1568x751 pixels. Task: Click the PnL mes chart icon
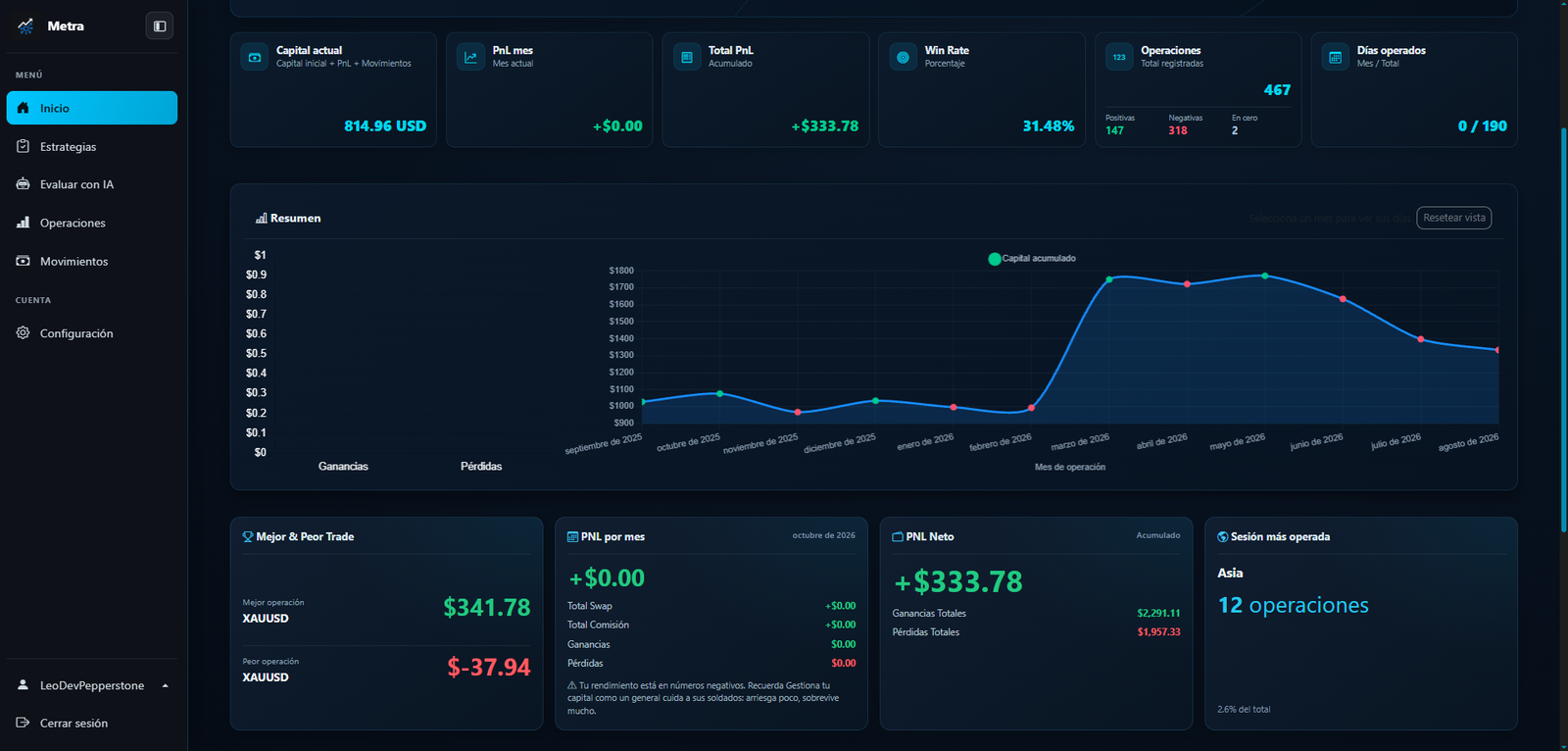pyautogui.click(x=470, y=57)
